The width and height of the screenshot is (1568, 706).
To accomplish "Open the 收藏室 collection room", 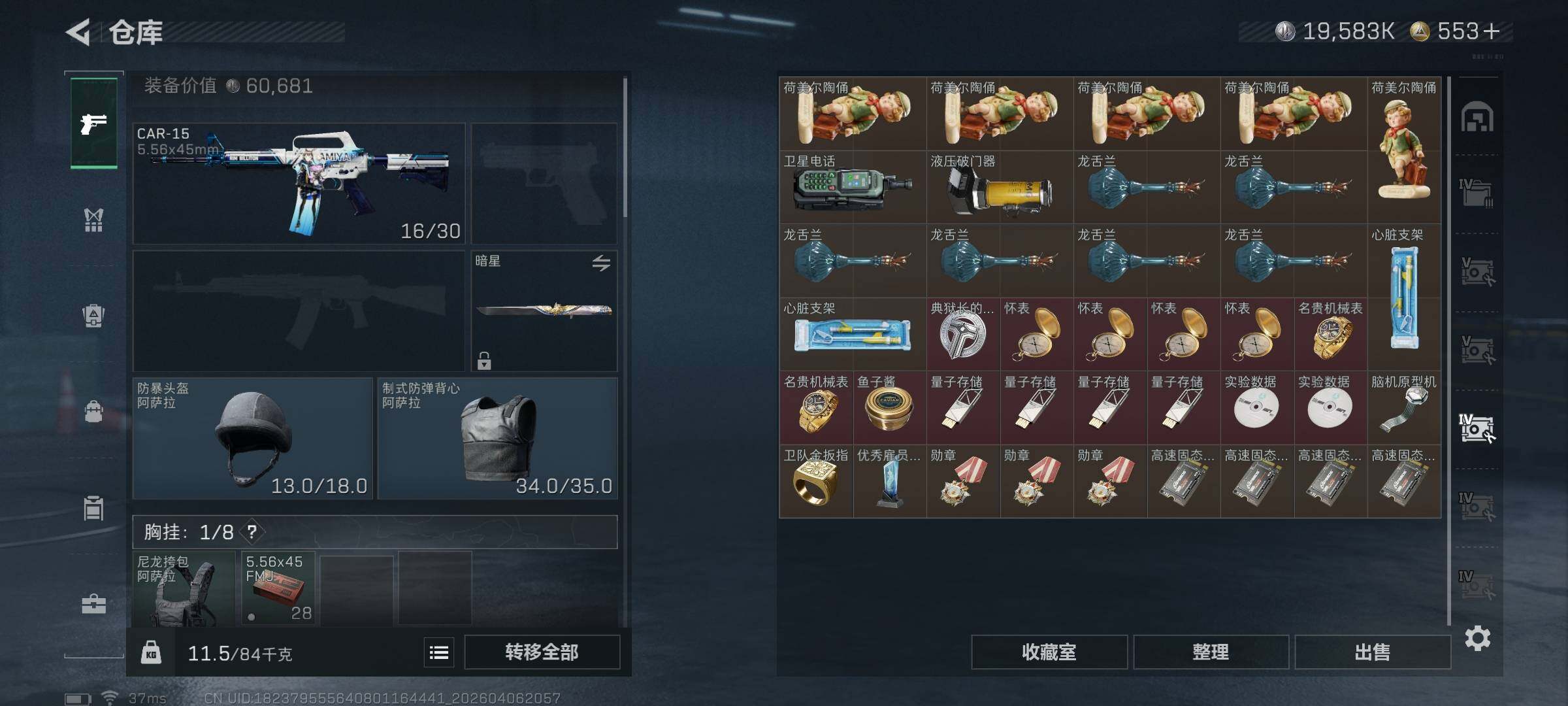I will coord(1049,652).
